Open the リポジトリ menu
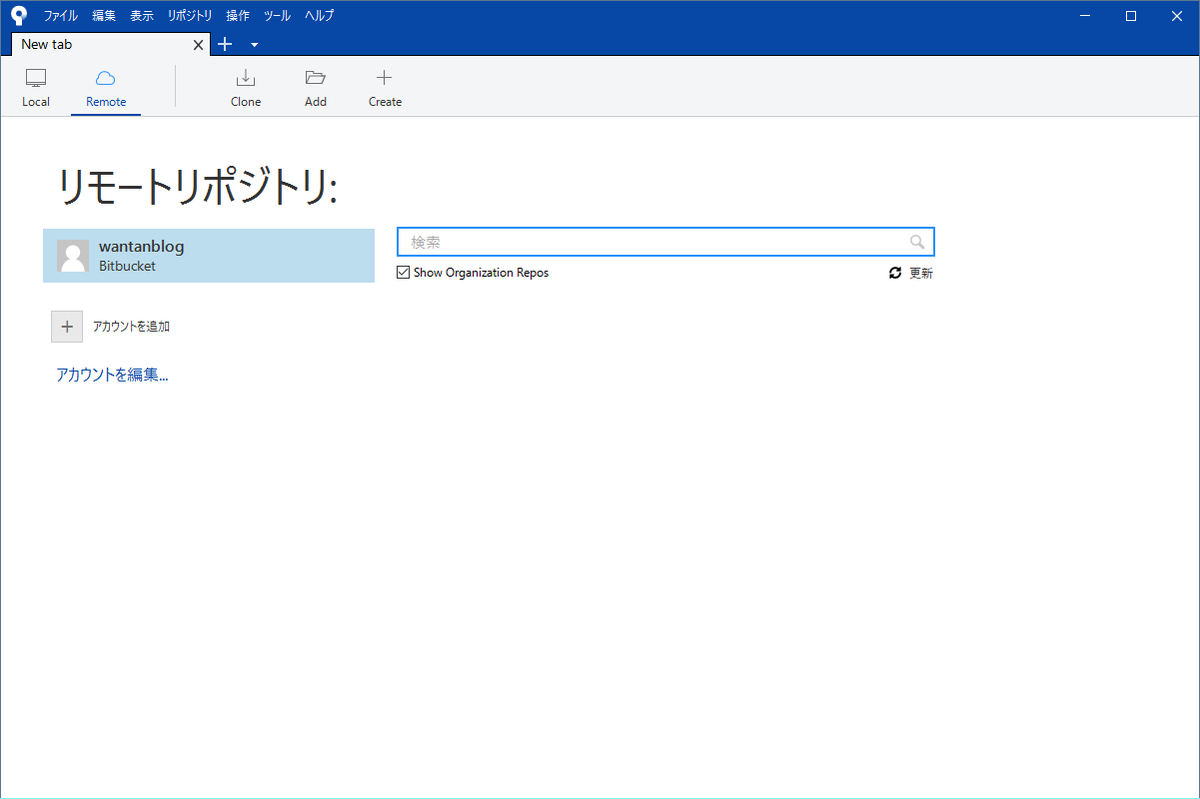This screenshot has width=1200, height=799. (189, 15)
